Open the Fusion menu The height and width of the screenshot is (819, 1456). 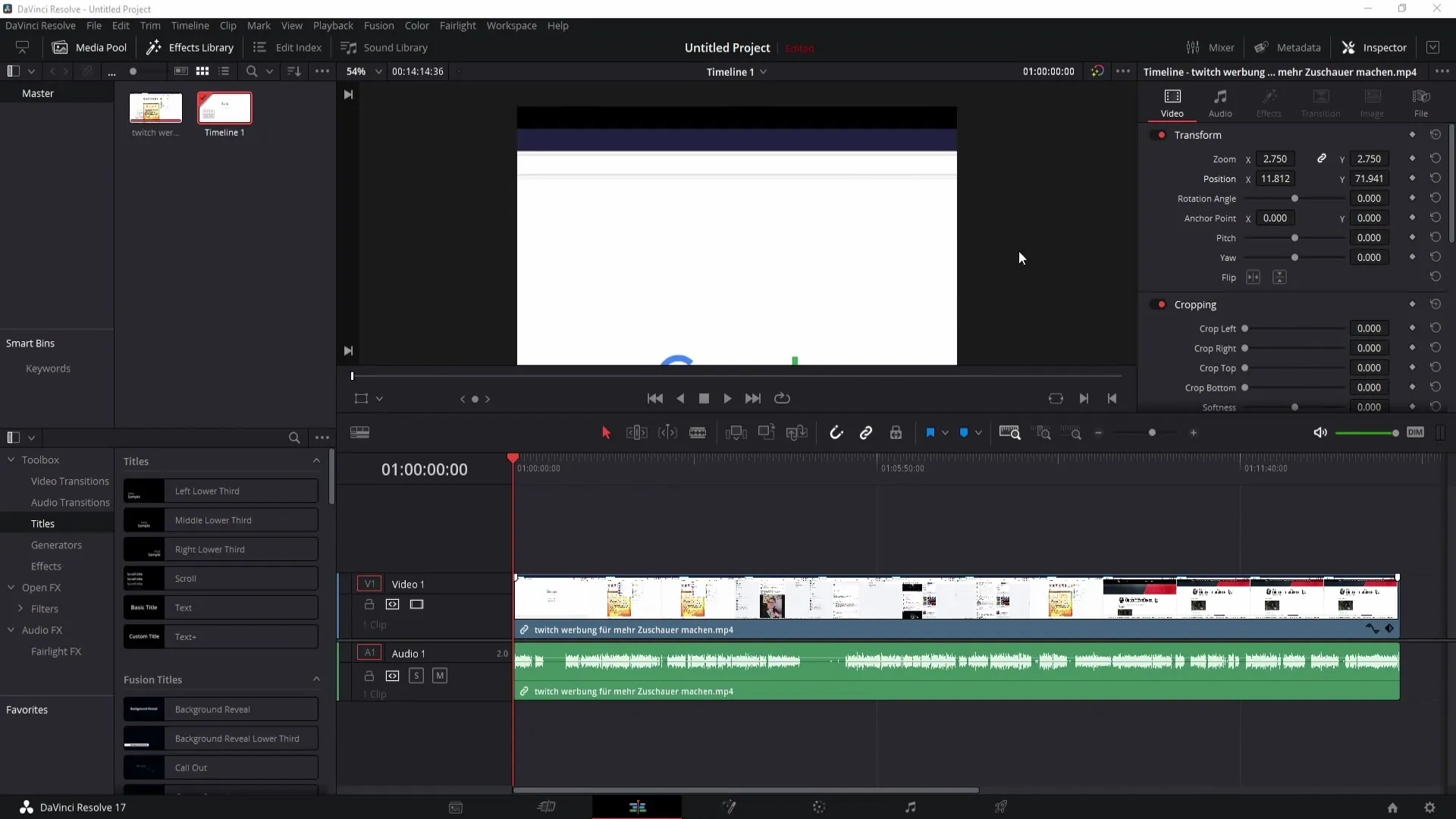(379, 25)
